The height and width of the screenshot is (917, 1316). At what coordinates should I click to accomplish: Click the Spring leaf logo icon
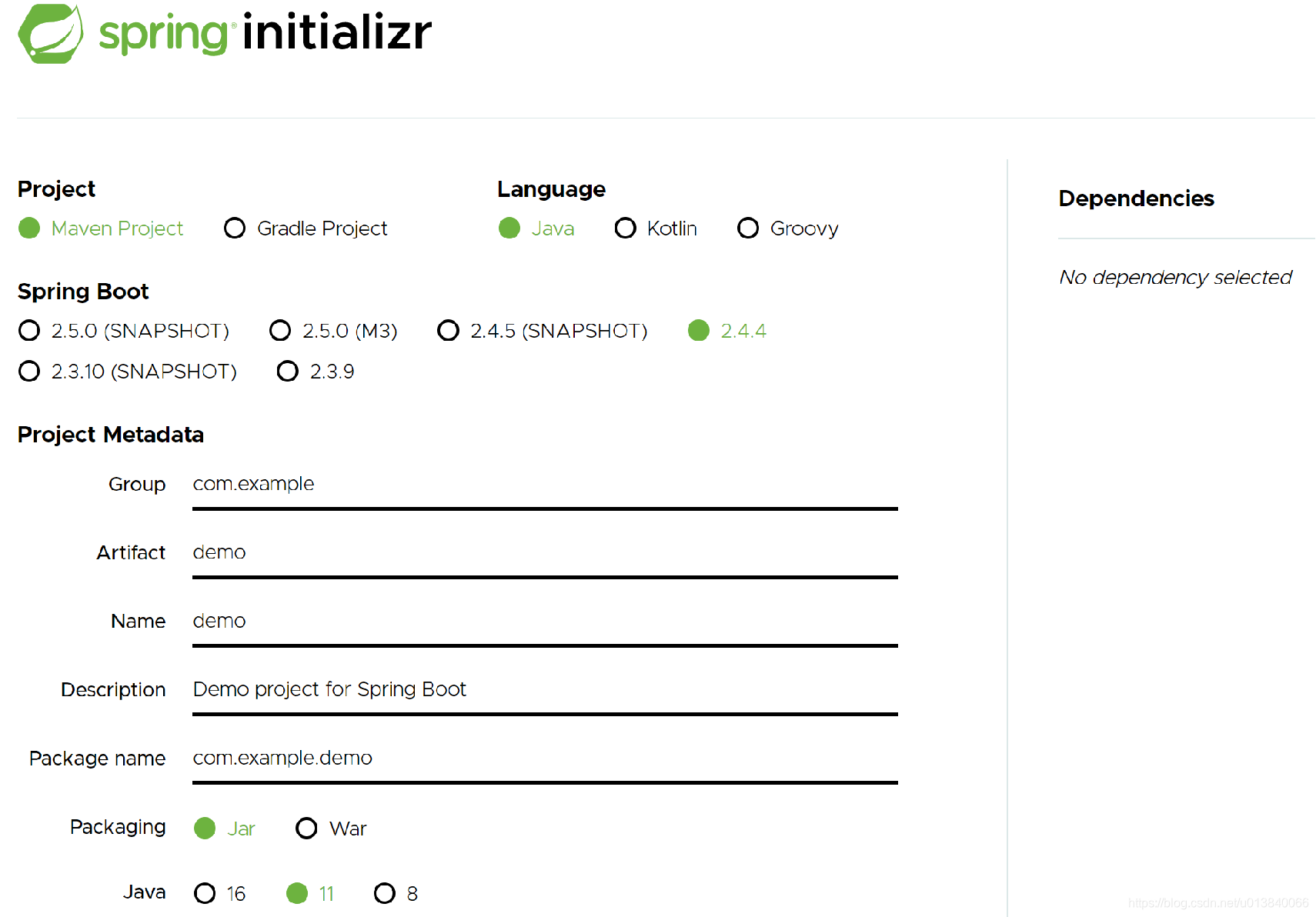[x=51, y=34]
